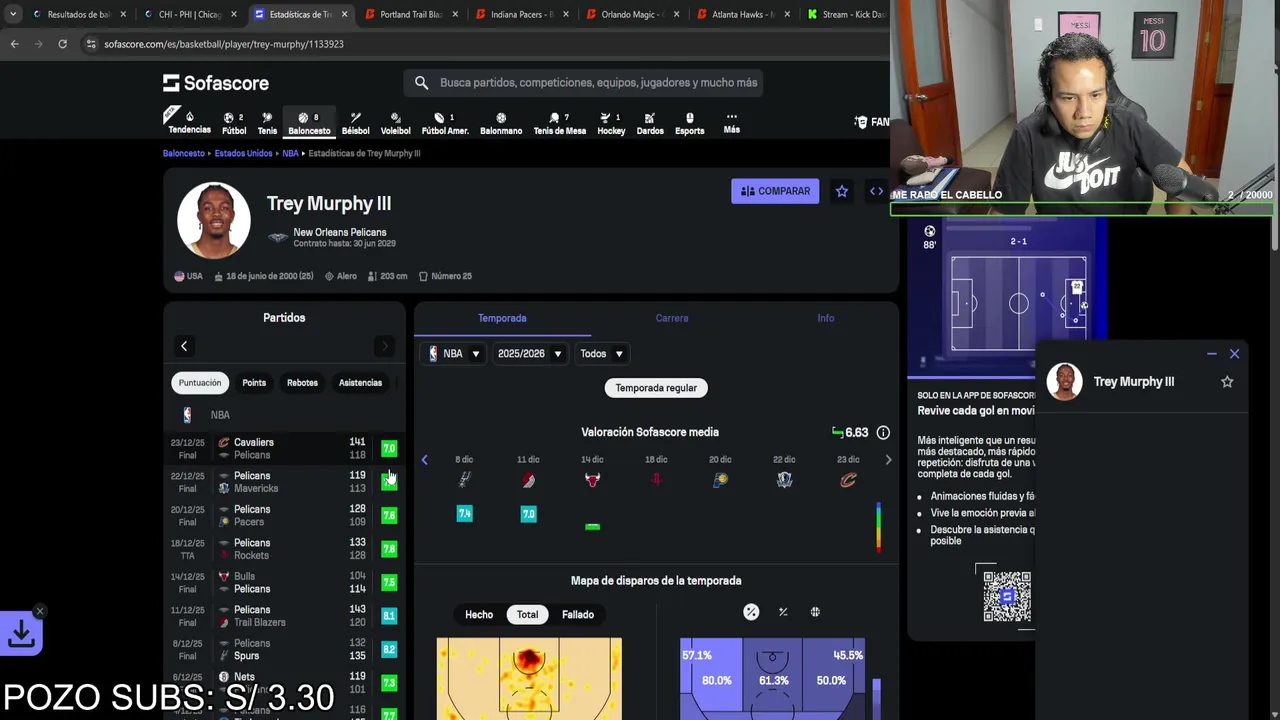This screenshot has width=1280, height=720.
Task: Select the basketball shot-zone view icon
Action: click(x=815, y=612)
